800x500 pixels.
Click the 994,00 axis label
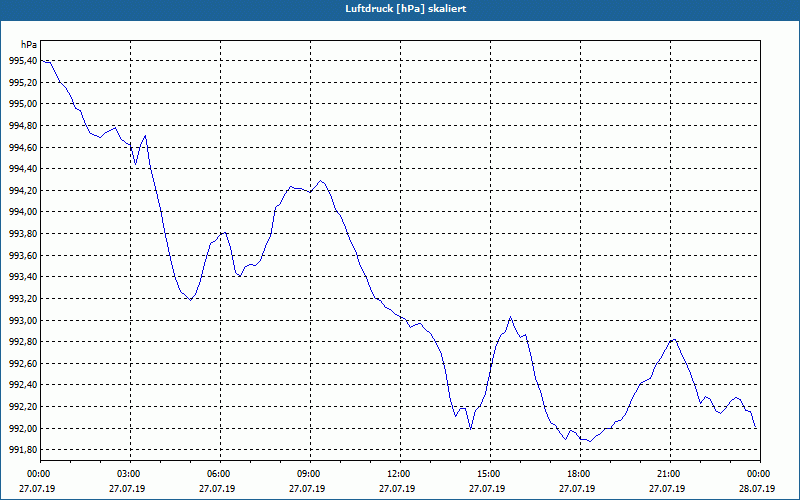point(23,212)
